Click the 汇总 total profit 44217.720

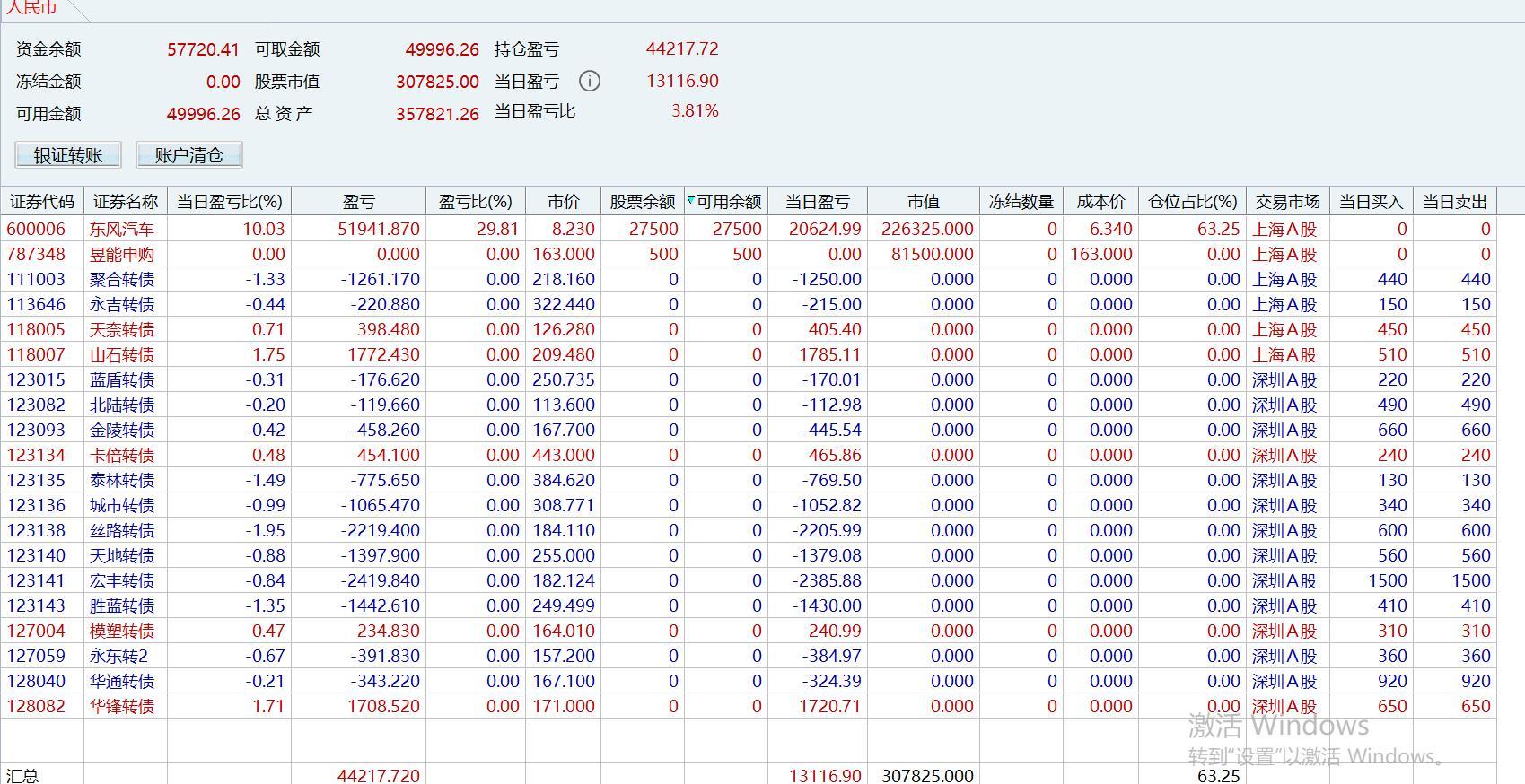379,775
